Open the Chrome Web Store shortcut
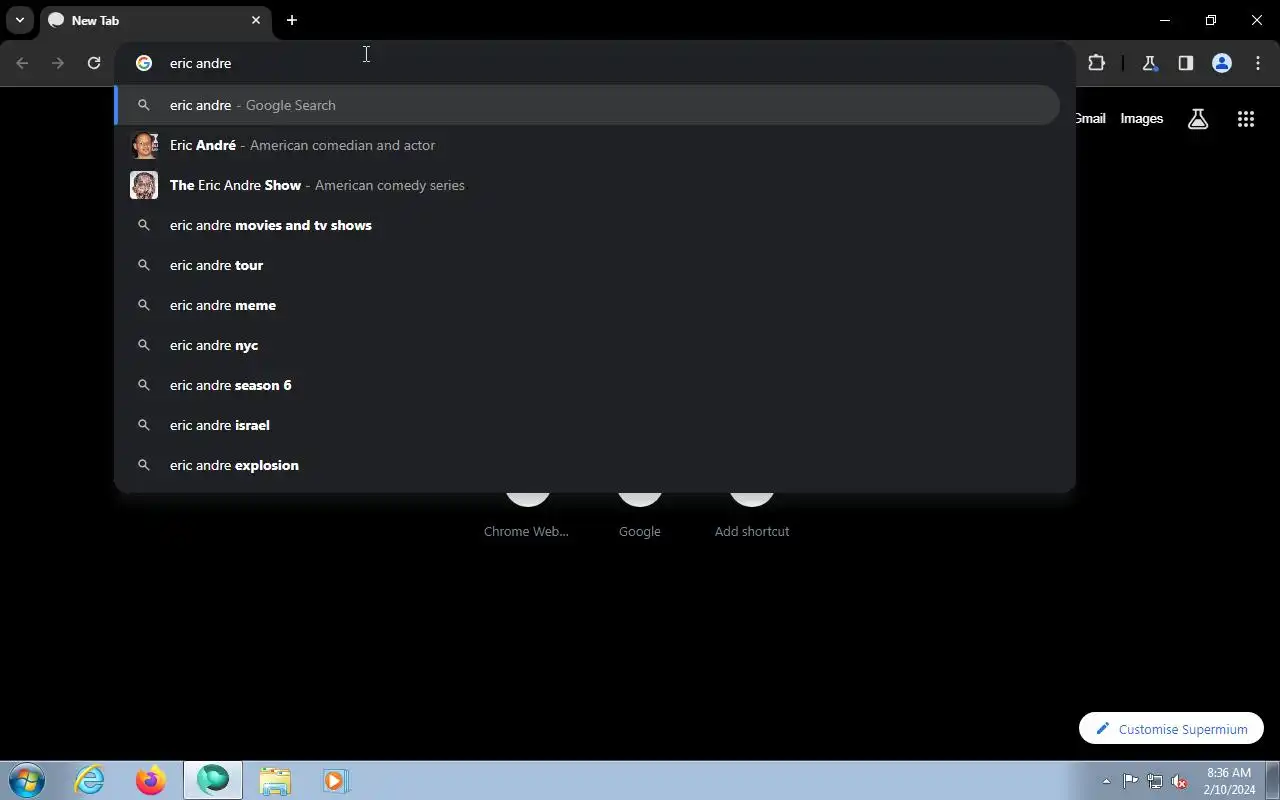 pyautogui.click(x=526, y=515)
